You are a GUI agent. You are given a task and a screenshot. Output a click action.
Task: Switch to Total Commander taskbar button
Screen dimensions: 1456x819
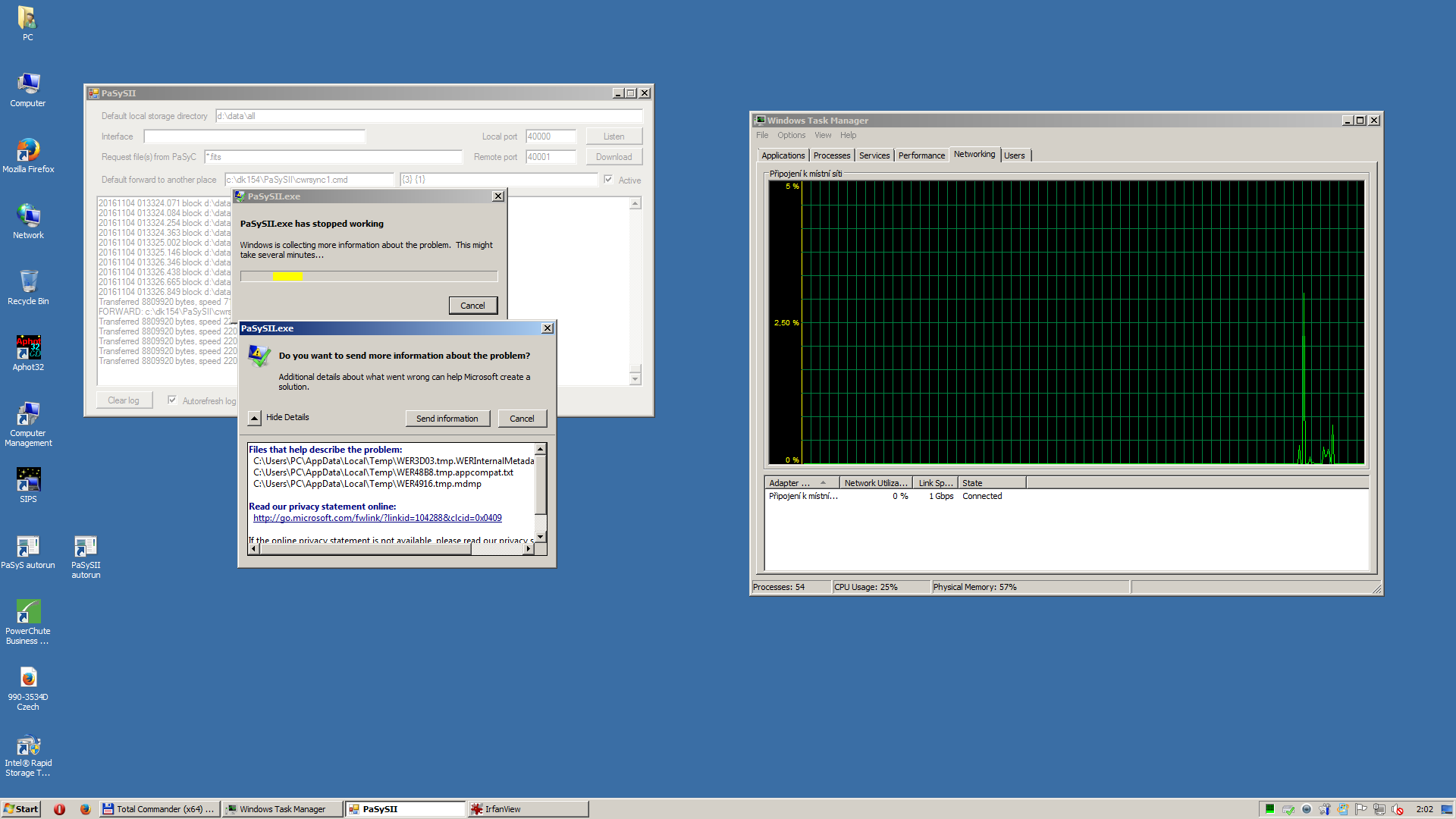[159, 809]
